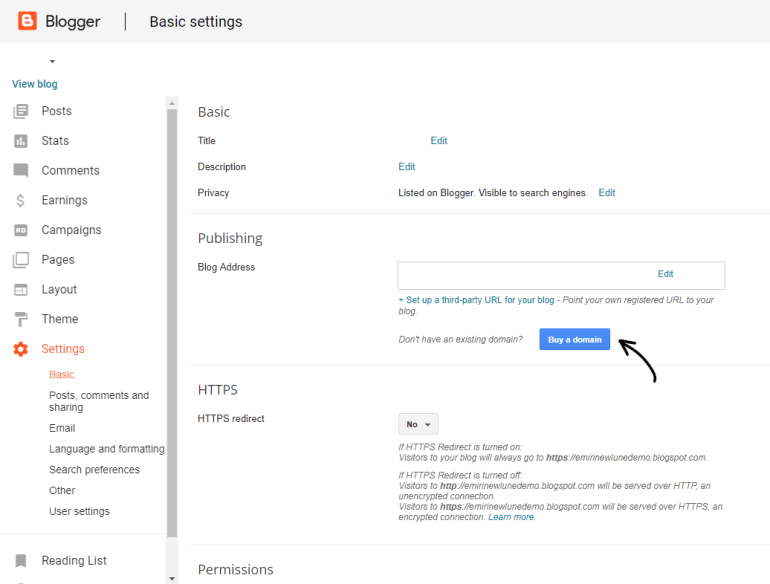Open Layout in the sidebar

(59, 290)
